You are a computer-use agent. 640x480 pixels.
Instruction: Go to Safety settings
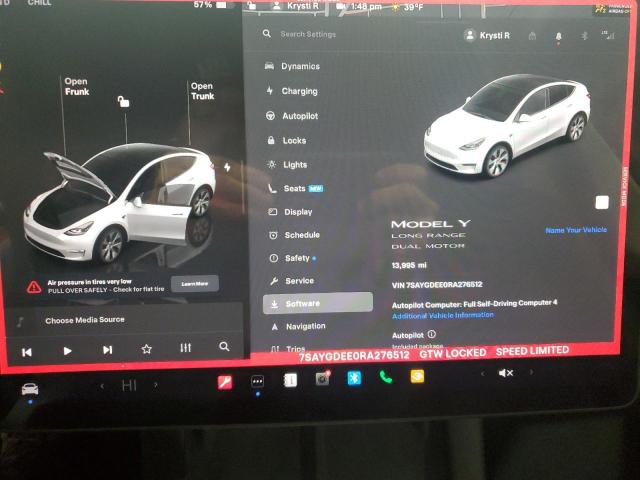pos(293,258)
